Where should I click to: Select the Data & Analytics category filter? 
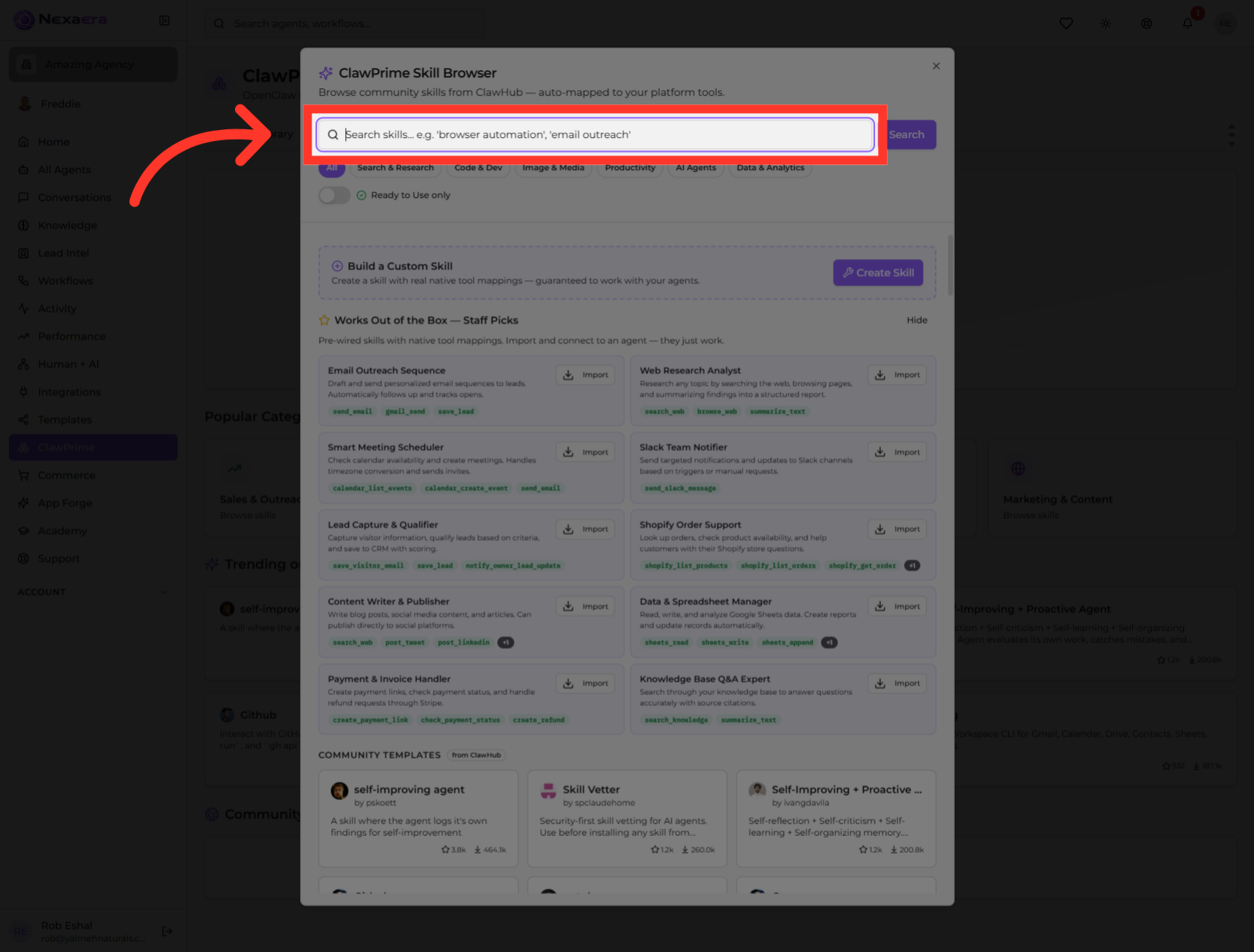coord(770,168)
